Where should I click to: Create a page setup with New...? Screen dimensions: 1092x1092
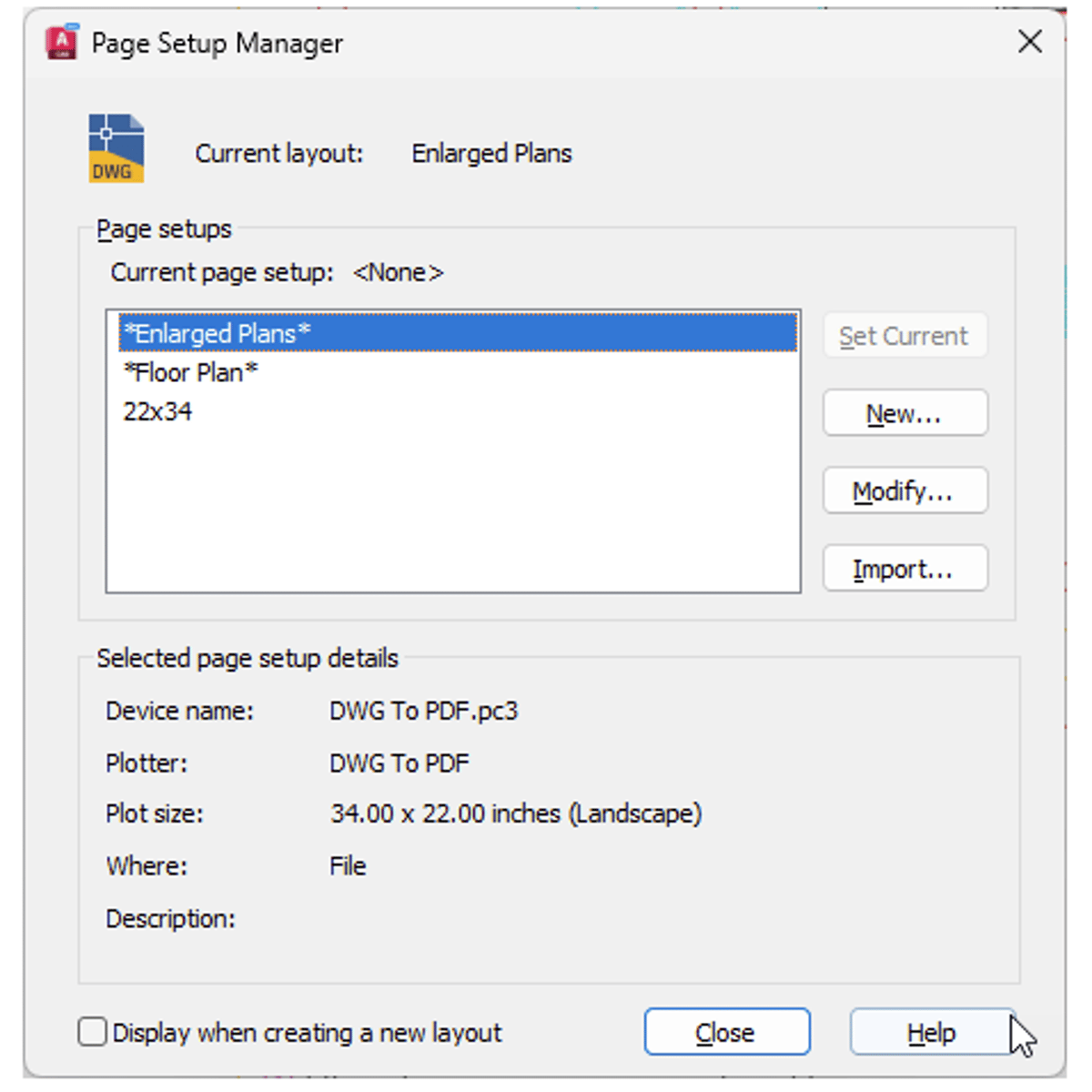coord(905,414)
